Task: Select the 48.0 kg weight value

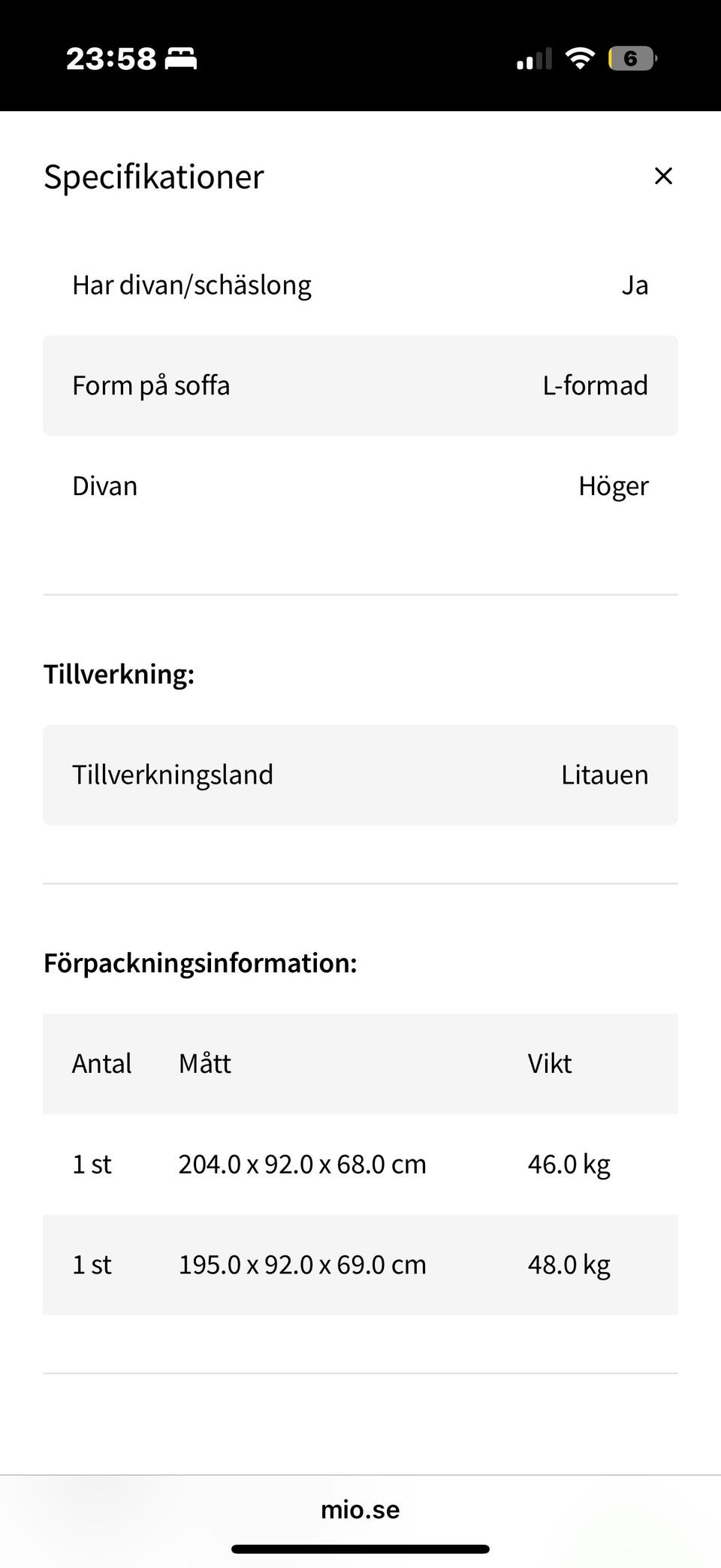Action: [x=569, y=1265]
